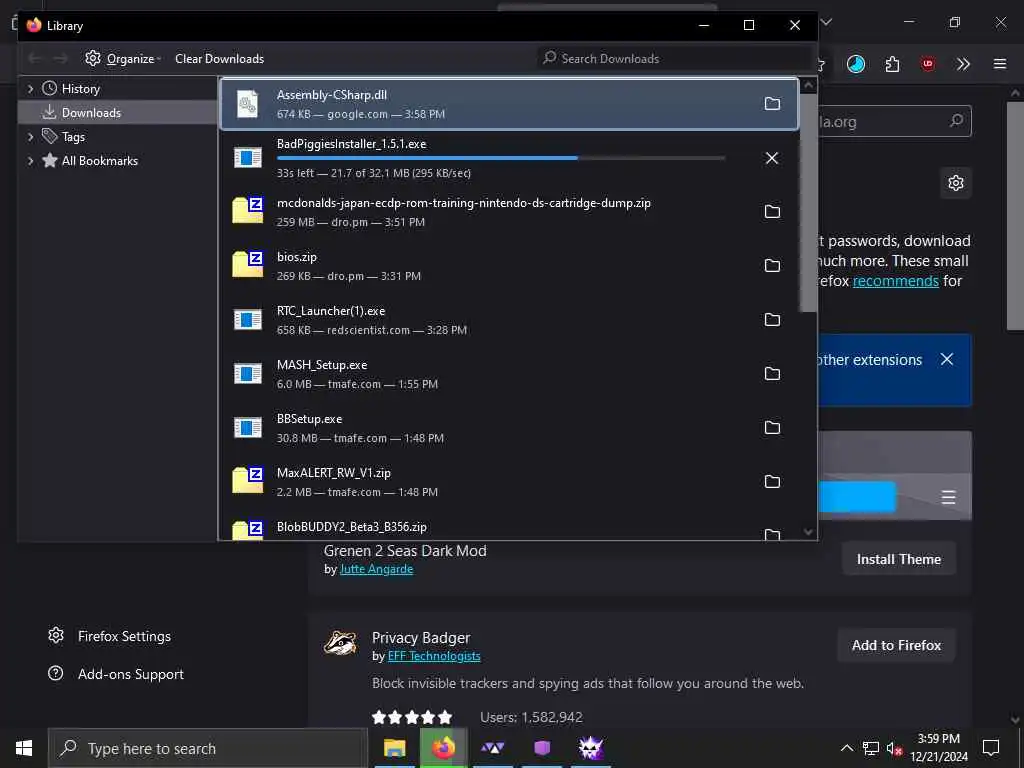Open Jutte Angarde author link
This screenshot has height=768, width=1024.
click(x=376, y=569)
